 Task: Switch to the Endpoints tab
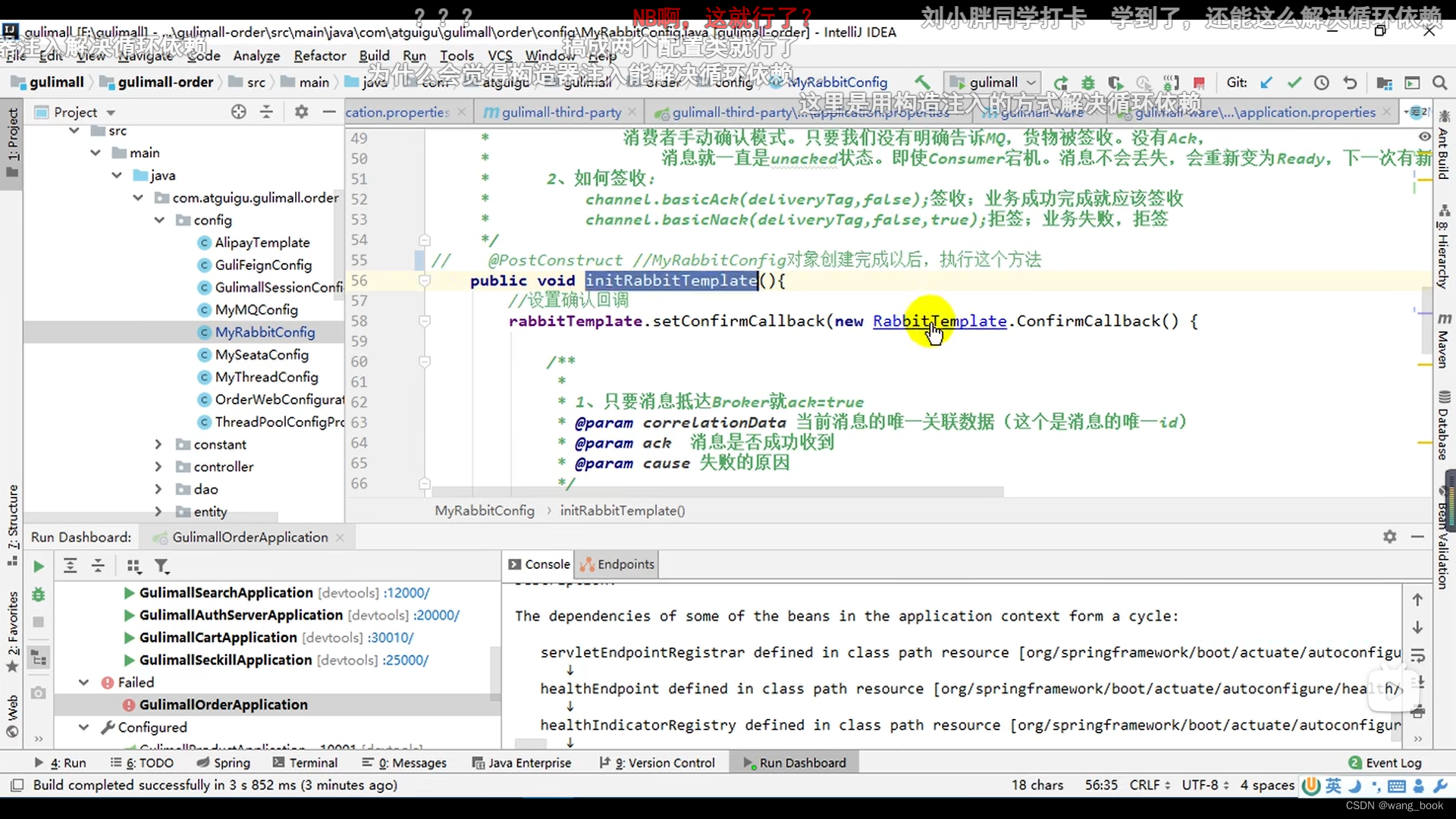coord(617,564)
